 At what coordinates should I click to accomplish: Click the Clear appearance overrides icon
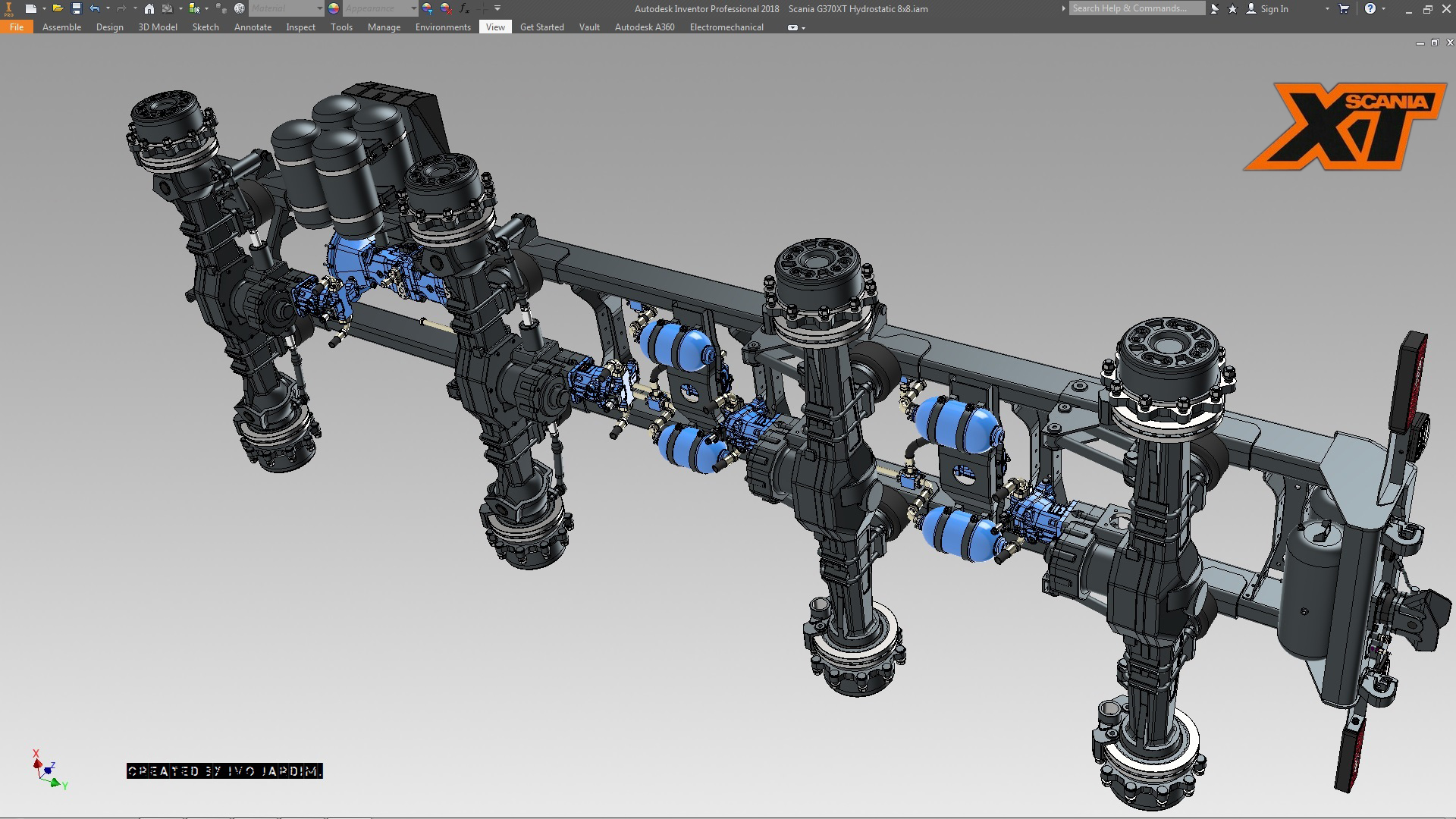pos(446,8)
